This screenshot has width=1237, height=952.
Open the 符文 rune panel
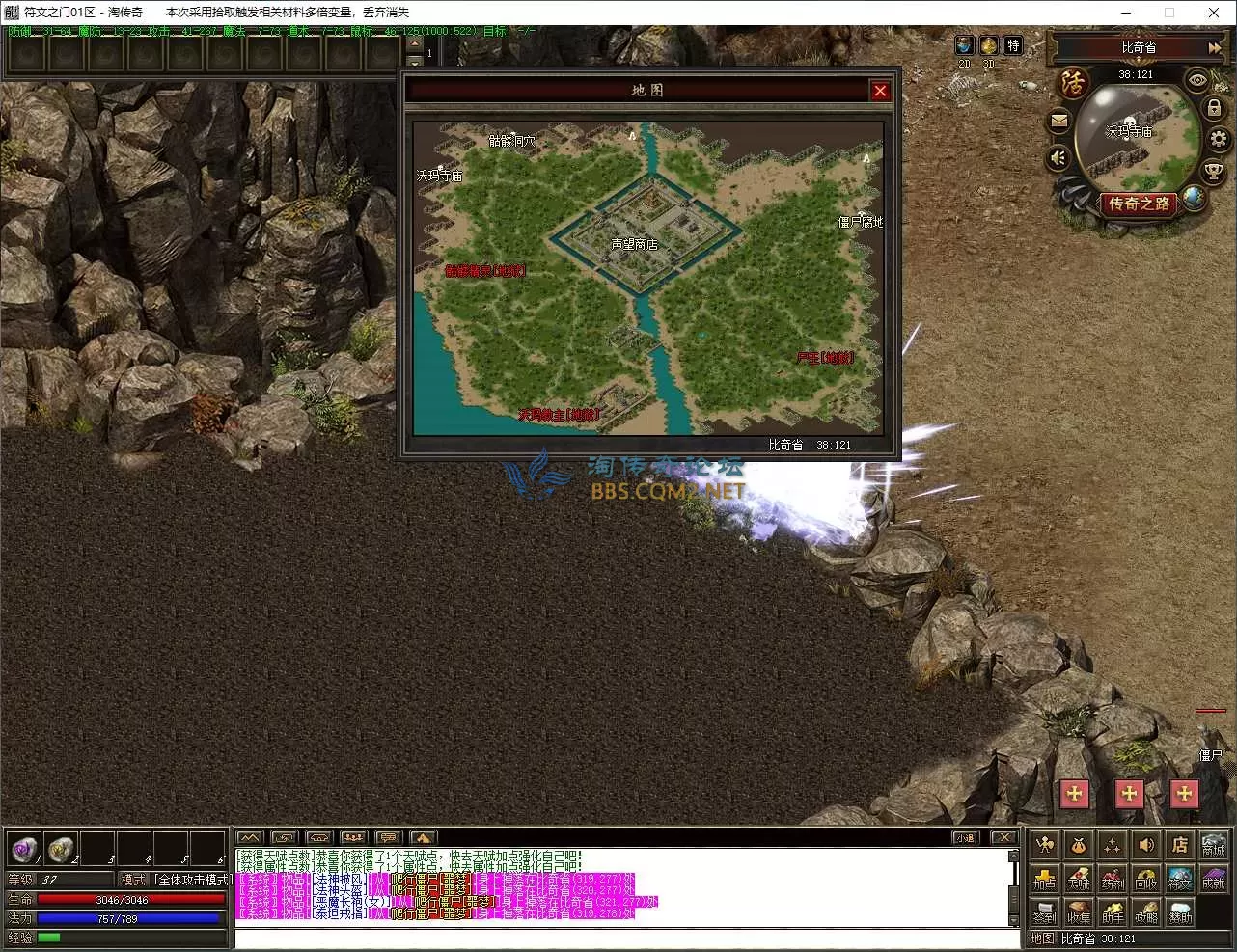[x=1179, y=879]
